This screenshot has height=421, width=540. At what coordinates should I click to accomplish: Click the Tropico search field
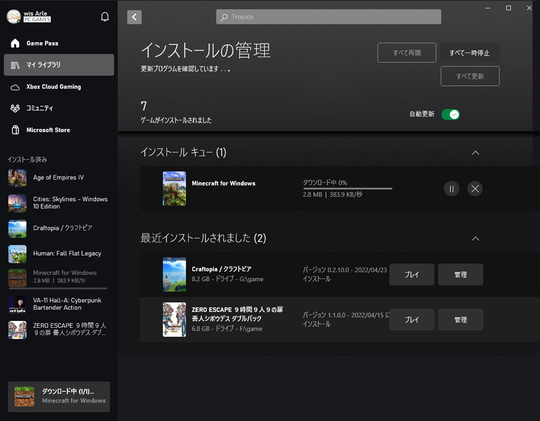(x=329, y=17)
